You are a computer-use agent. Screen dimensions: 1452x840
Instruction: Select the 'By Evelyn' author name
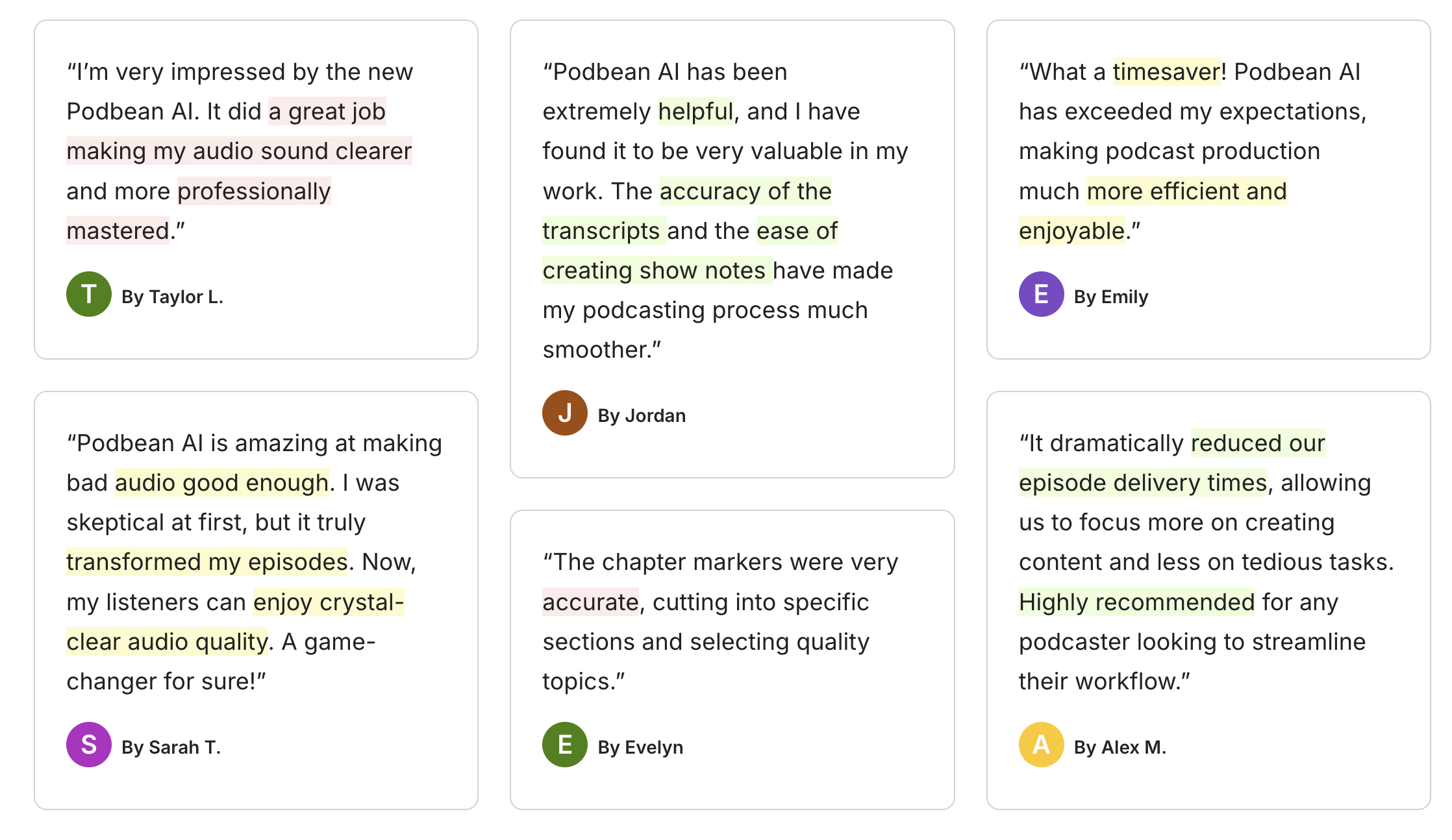[640, 747]
